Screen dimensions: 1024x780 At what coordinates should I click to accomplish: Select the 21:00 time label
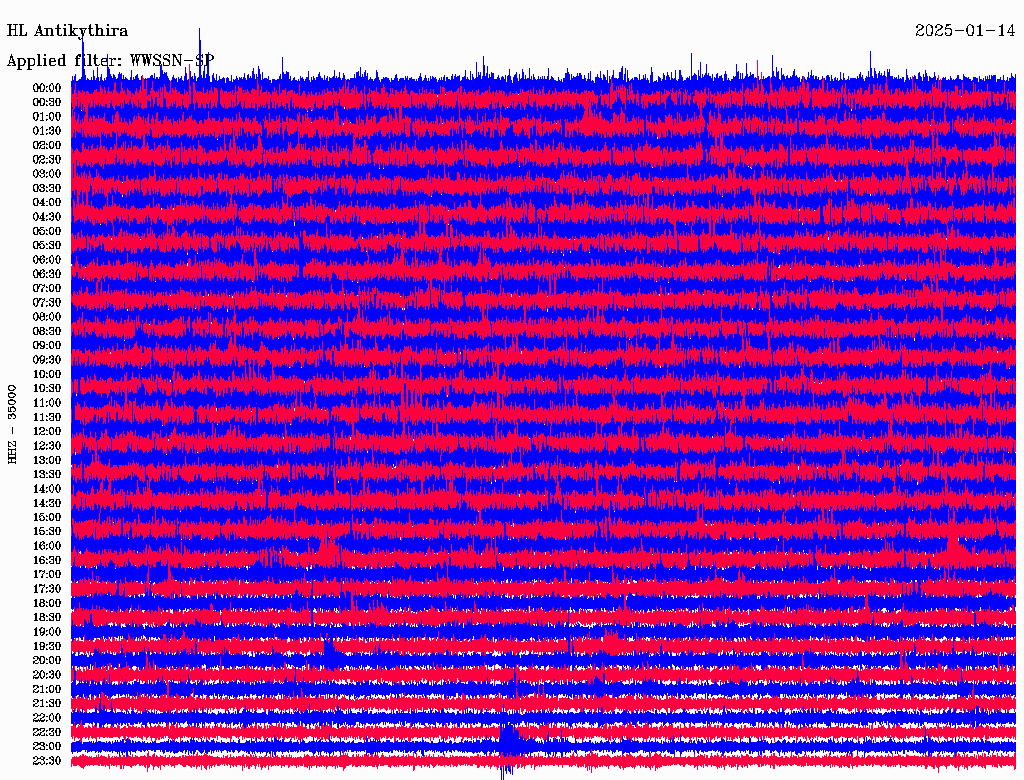click(x=47, y=689)
